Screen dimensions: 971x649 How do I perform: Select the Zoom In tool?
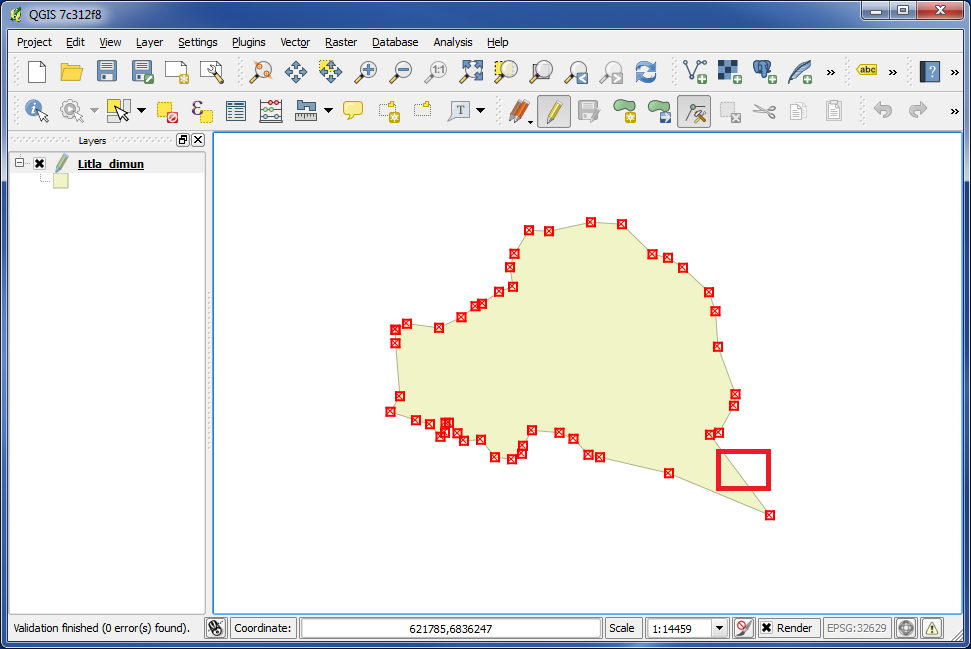pyautogui.click(x=366, y=72)
